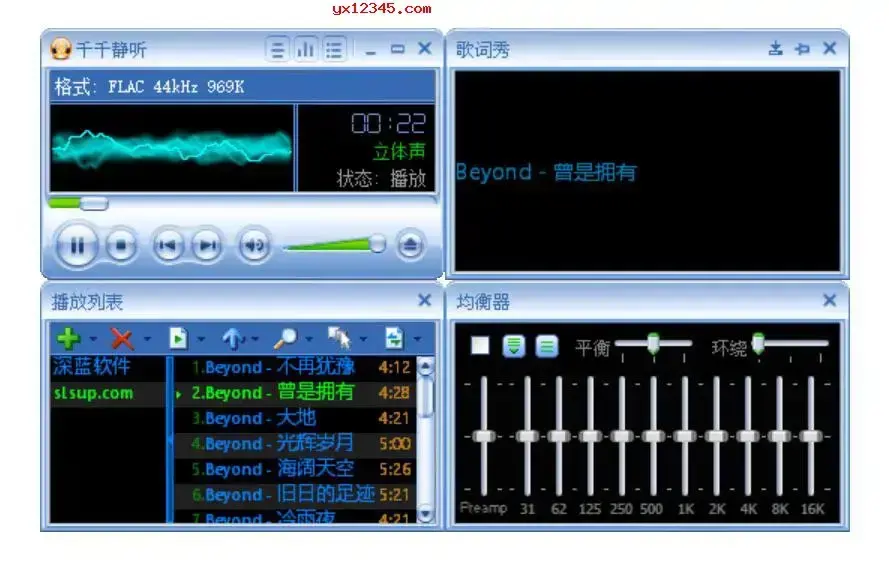Click the 4K band slider
The width and height of the screenshot is (889, 561).
(748, 436)
